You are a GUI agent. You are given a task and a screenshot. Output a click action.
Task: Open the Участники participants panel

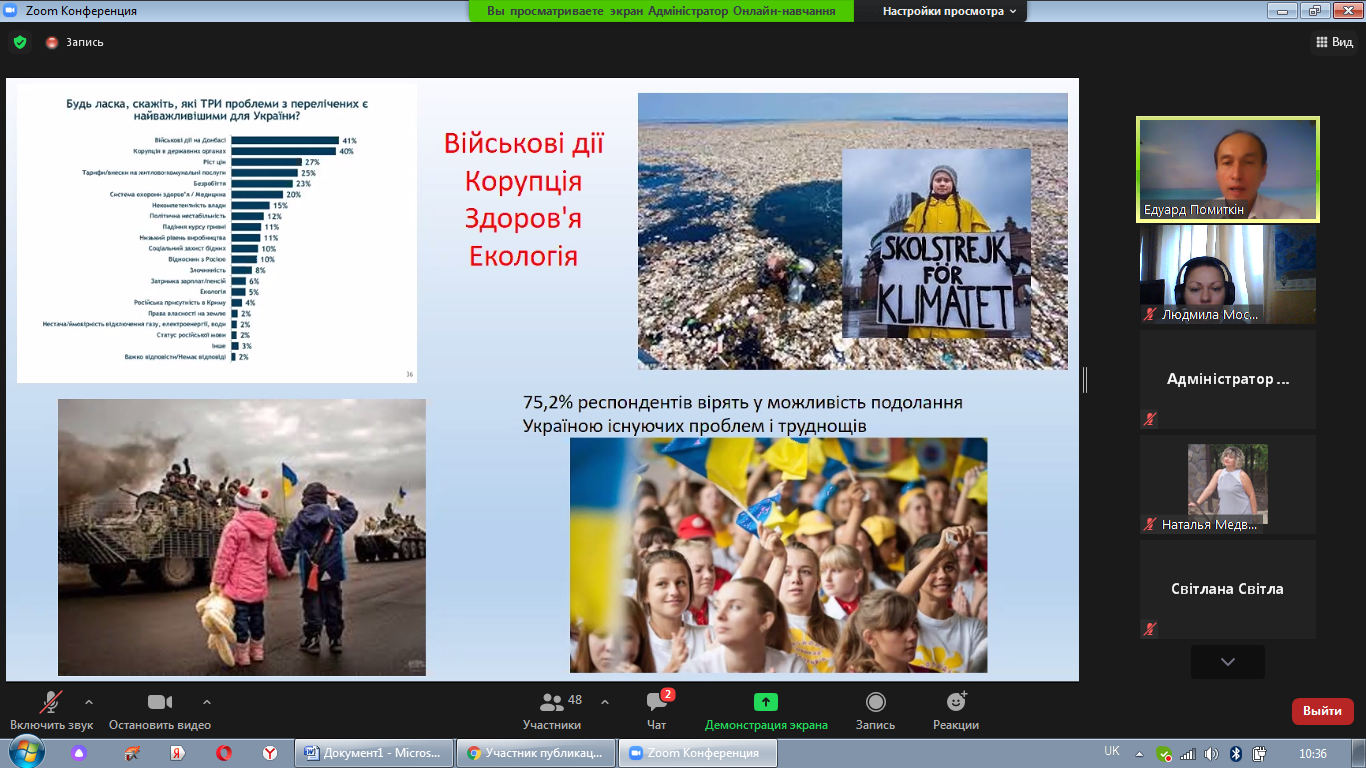(552, 702)
